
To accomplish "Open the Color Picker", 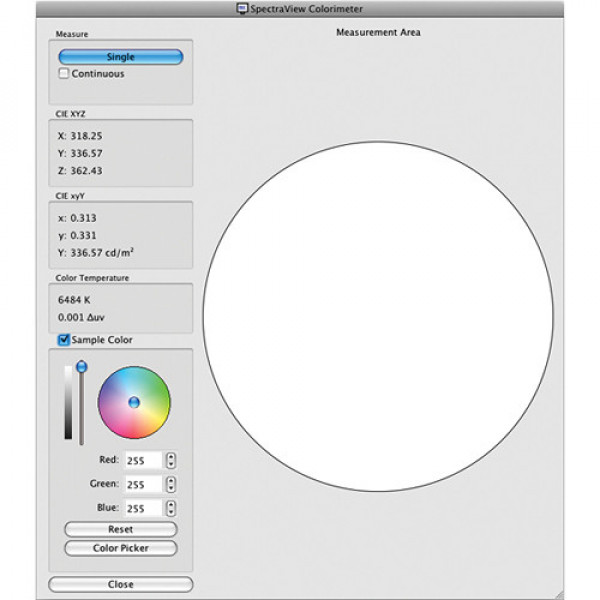I will coord(121,548).
